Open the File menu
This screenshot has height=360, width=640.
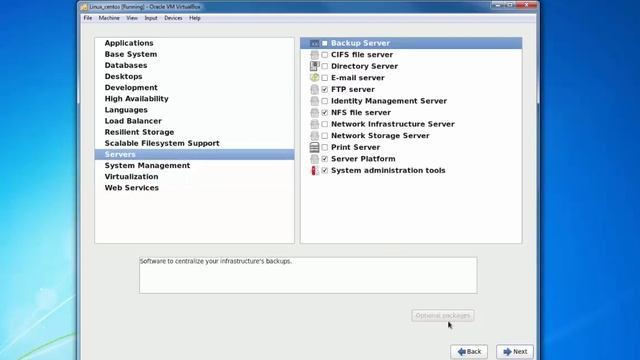pos(88,18)
